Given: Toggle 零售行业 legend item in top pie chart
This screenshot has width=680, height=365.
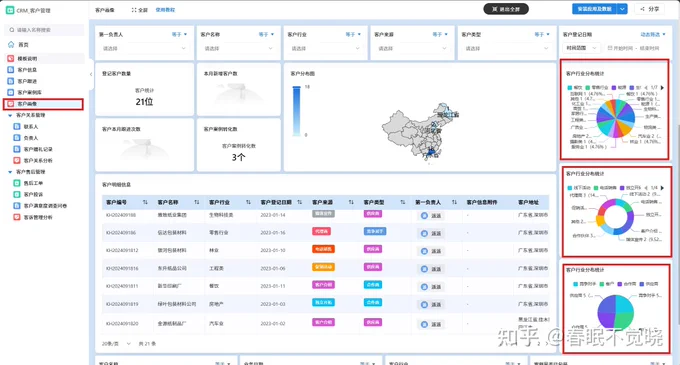Looking at the screenshot, I should tap(597, 88).
